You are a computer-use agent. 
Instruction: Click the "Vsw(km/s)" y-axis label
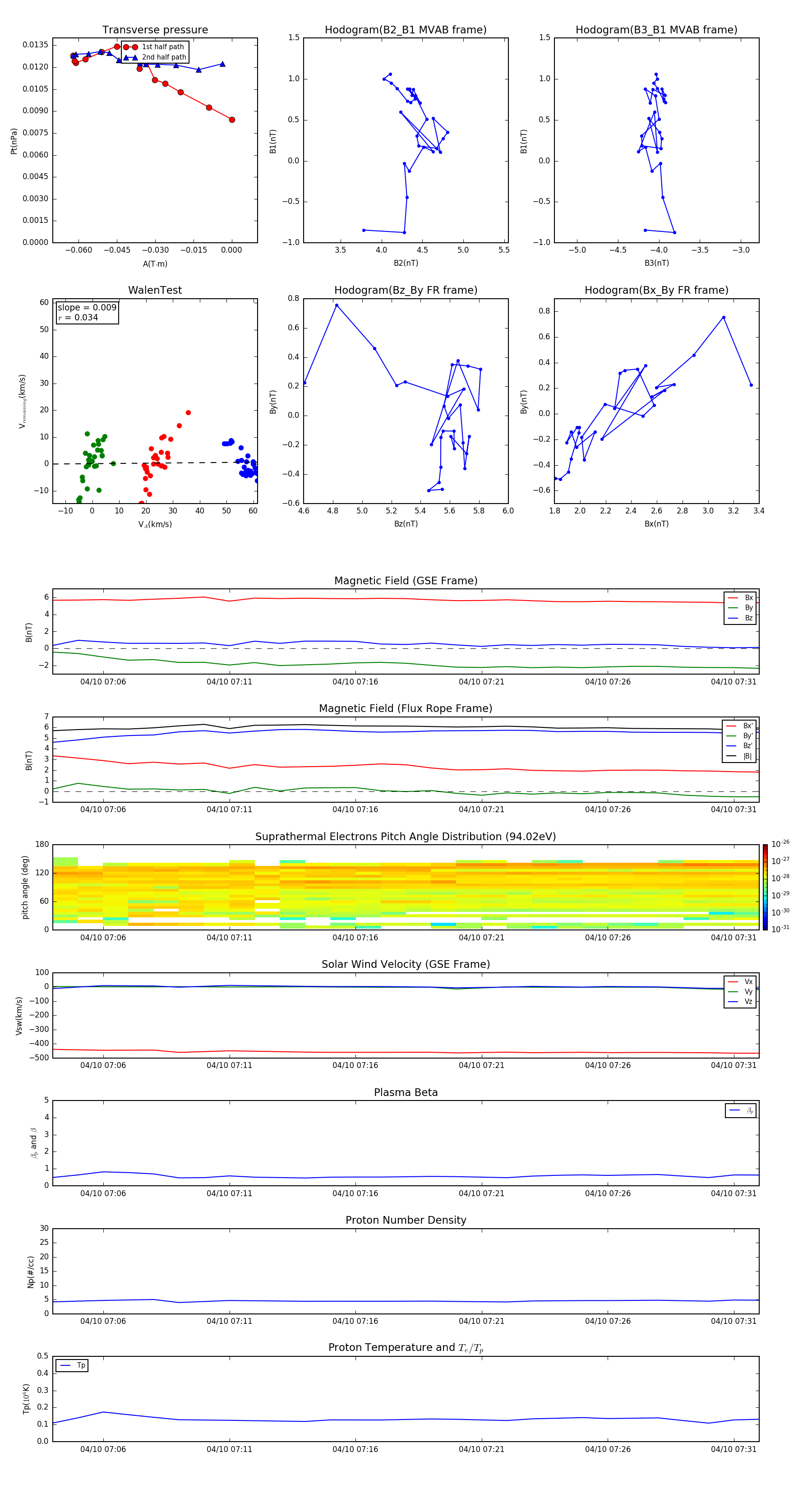tap(19, 1016)
